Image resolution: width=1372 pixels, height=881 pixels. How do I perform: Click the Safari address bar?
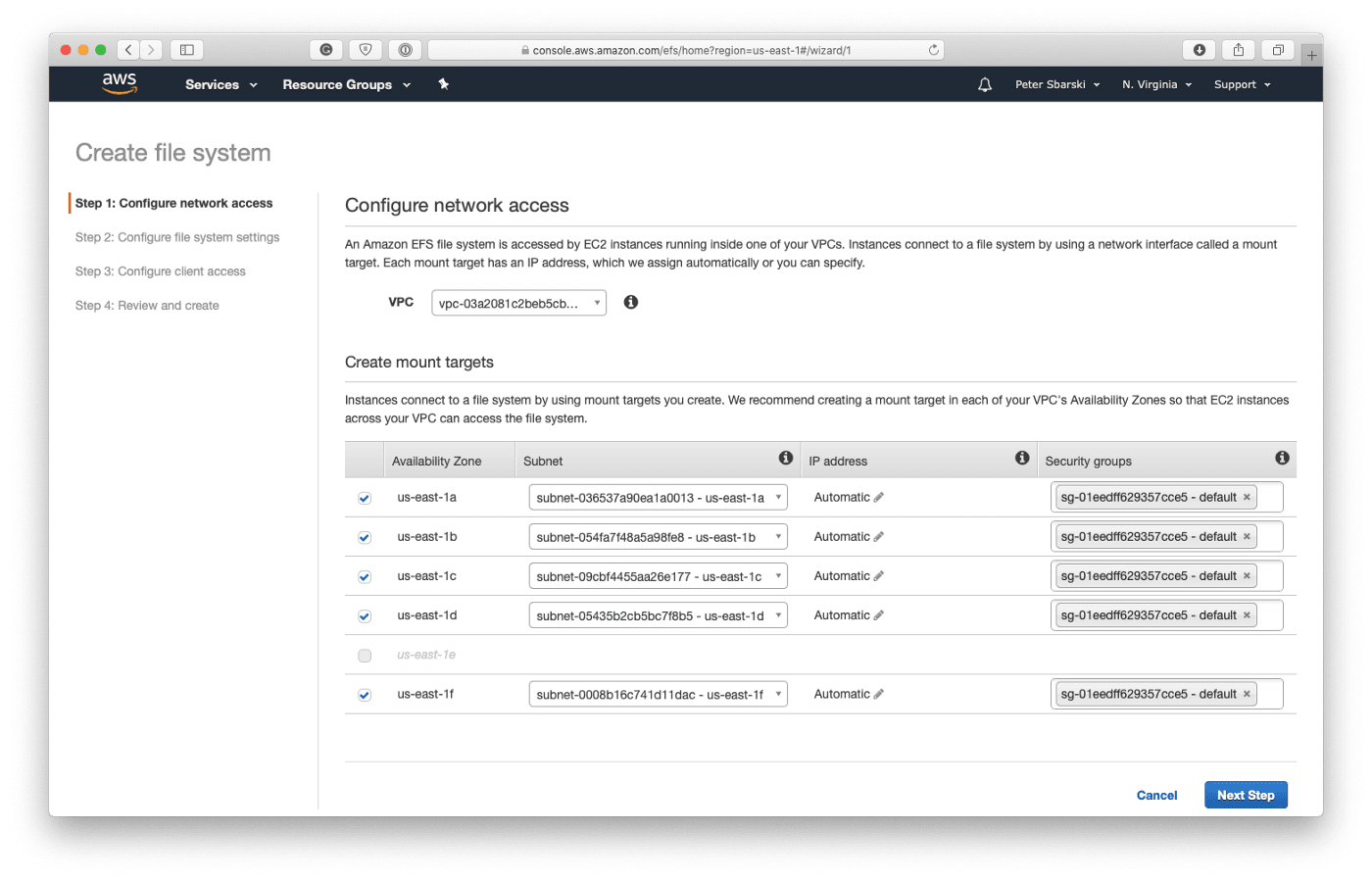[x=686, y=50]
